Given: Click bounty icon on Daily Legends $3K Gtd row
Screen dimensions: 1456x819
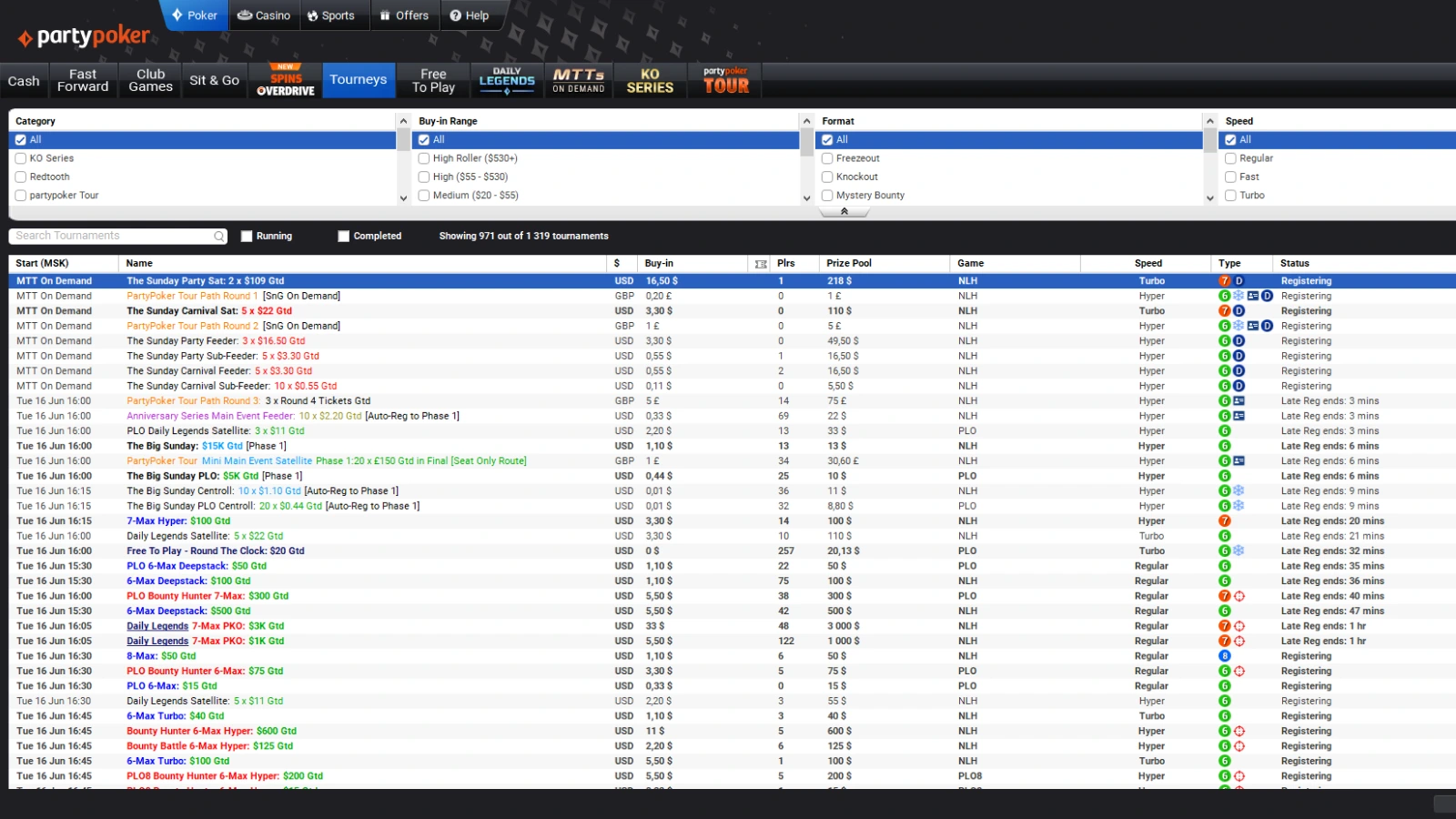Looking at the screenshot, I should [x=1239, y=626].
